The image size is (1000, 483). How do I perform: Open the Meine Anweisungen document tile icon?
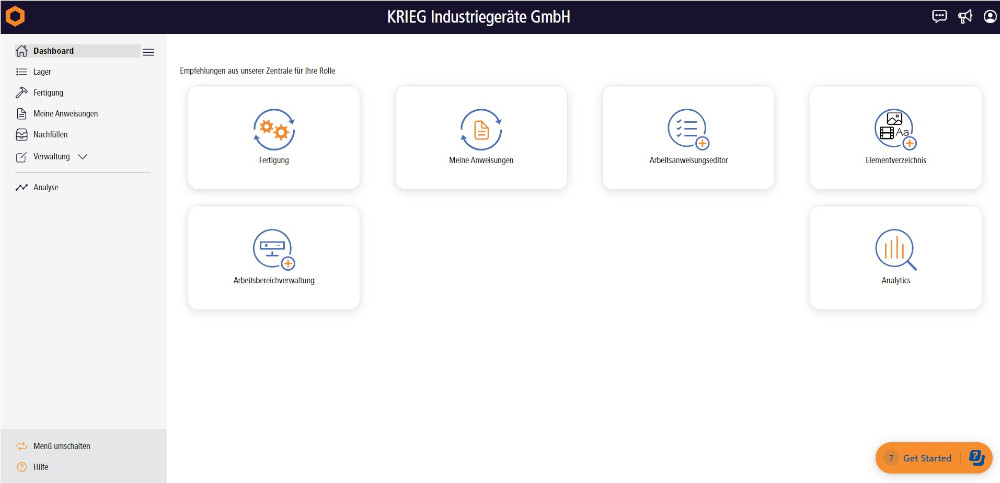481,129
